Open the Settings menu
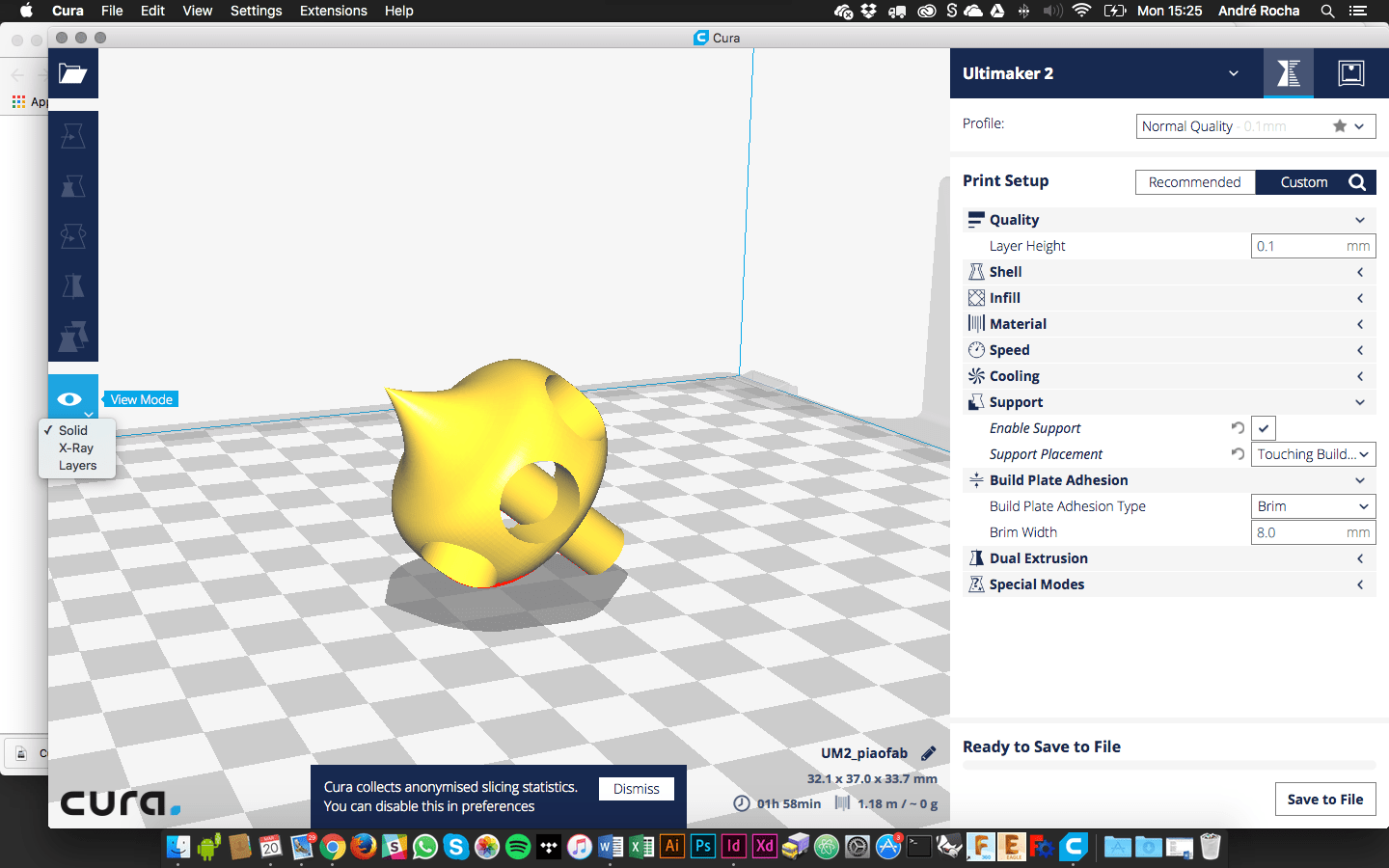1389x868 pixels. [x=256, y=11]
